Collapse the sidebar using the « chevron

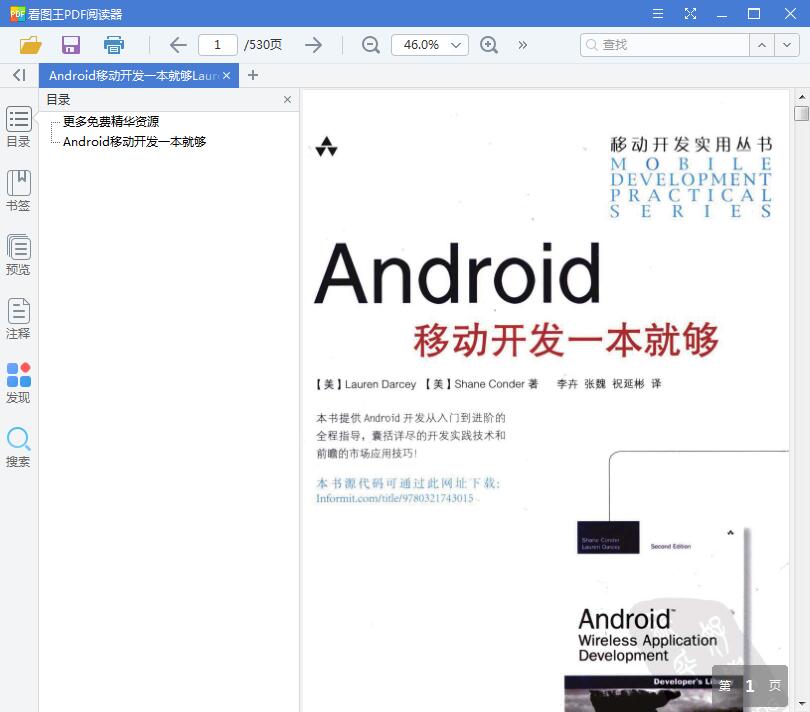click(18, 75)
